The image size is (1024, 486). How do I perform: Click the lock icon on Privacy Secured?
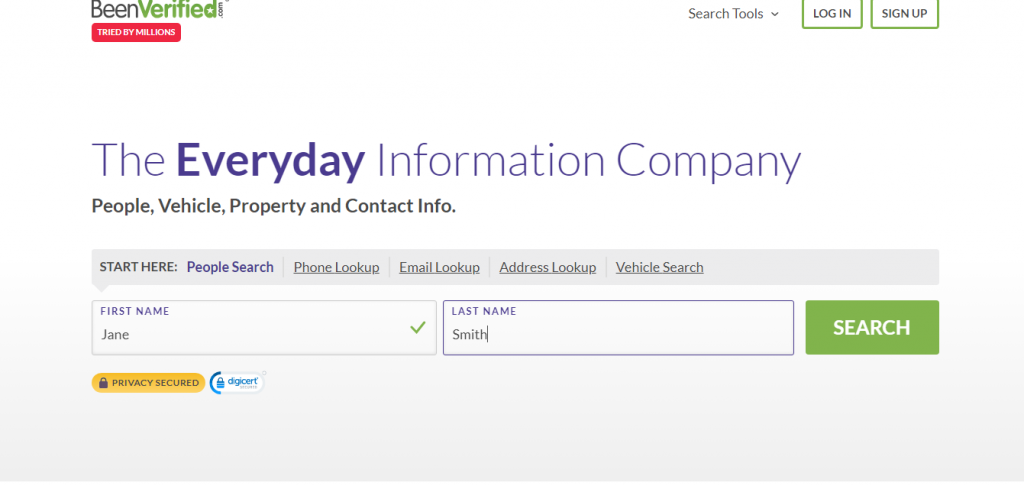click(103, 383)
